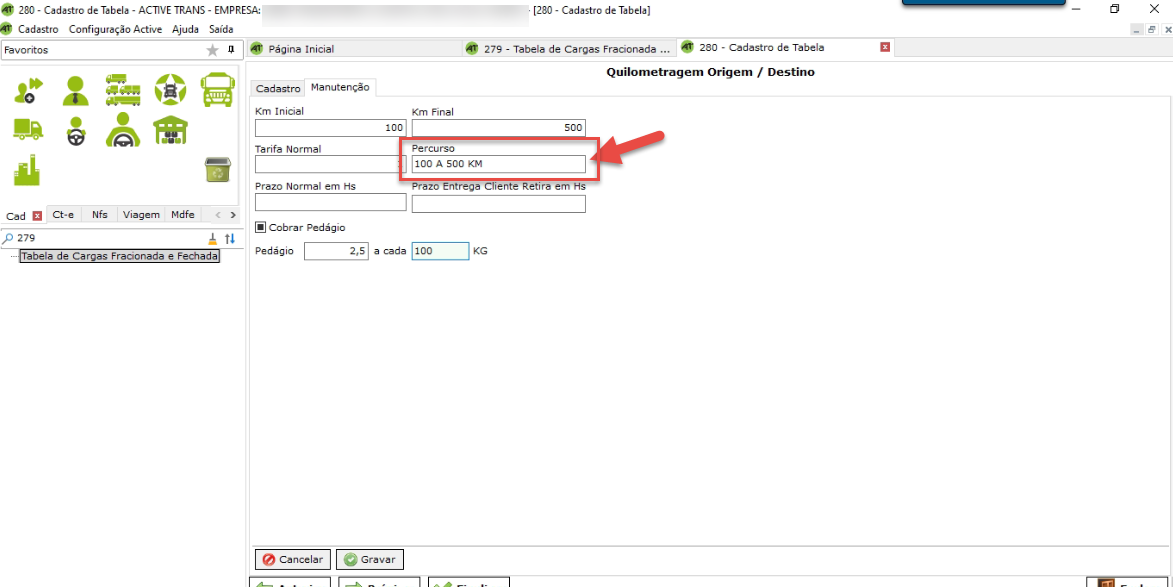Select Tabela de Cargas Fracionada e Fechada
Screen dimensions: 1173x587
(x=119, y=256)
